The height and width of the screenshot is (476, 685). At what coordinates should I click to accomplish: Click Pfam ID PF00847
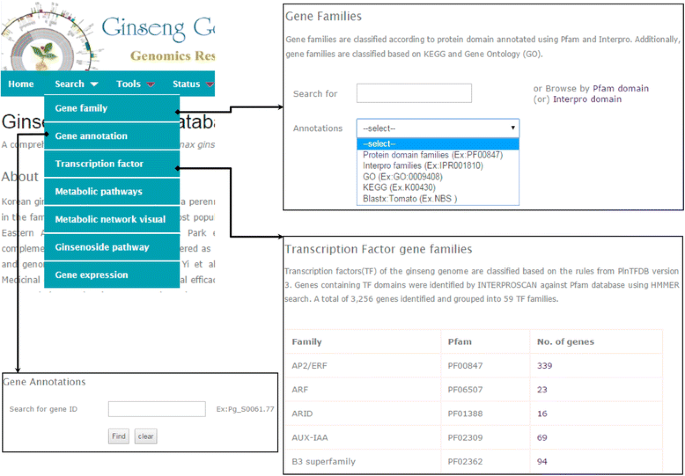(465, 366)
